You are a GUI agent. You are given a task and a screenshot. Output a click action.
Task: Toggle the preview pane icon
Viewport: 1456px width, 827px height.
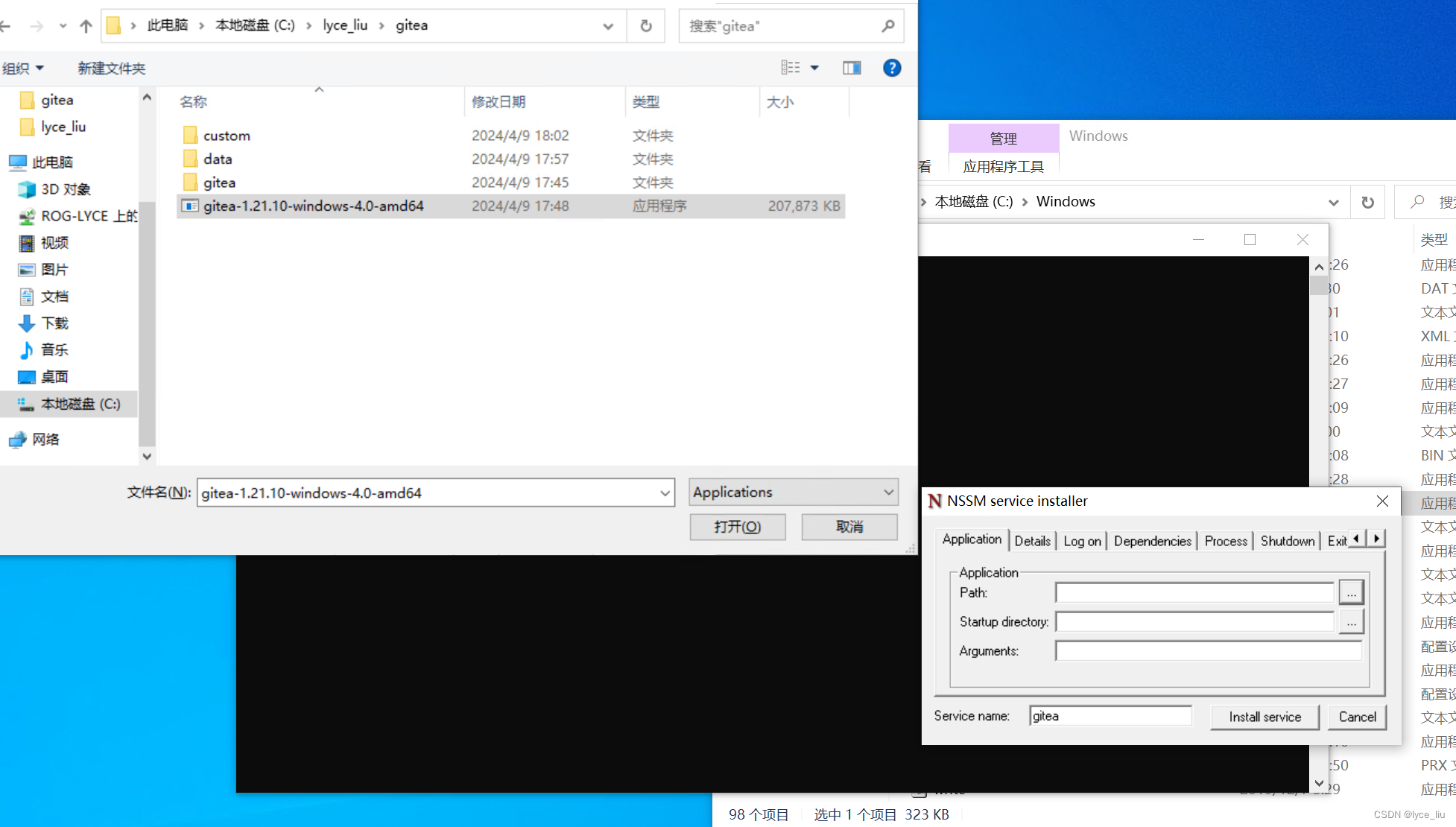click(x=852, y=68)
